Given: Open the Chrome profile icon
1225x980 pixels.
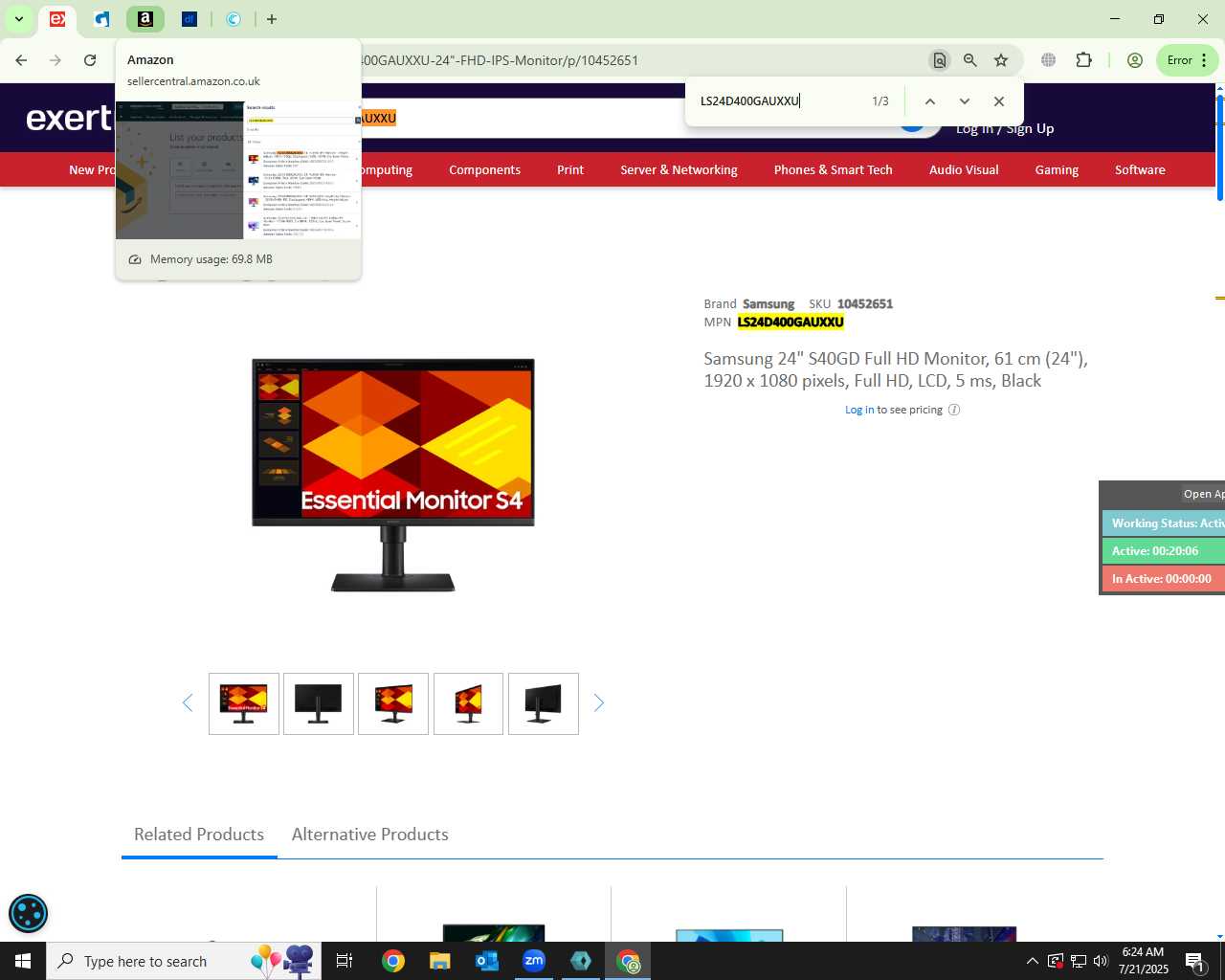Looking at the screenshot, I should point(1135,60).
